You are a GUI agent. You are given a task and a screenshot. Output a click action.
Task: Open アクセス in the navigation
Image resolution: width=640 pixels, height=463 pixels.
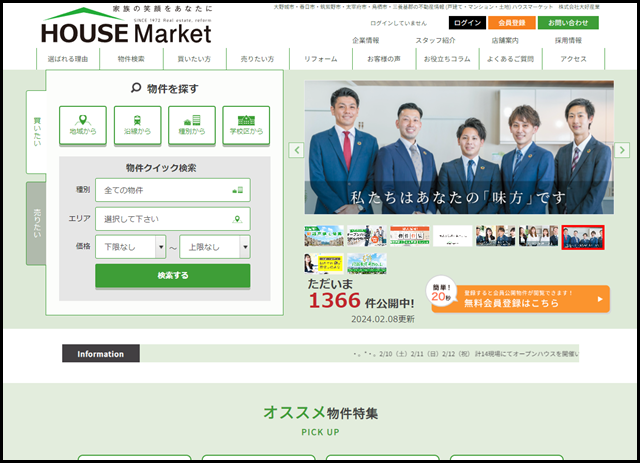(573, 59)
